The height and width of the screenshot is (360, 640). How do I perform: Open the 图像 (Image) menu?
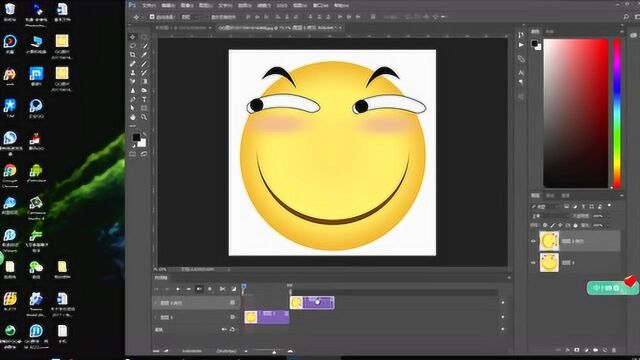(187, 6)
